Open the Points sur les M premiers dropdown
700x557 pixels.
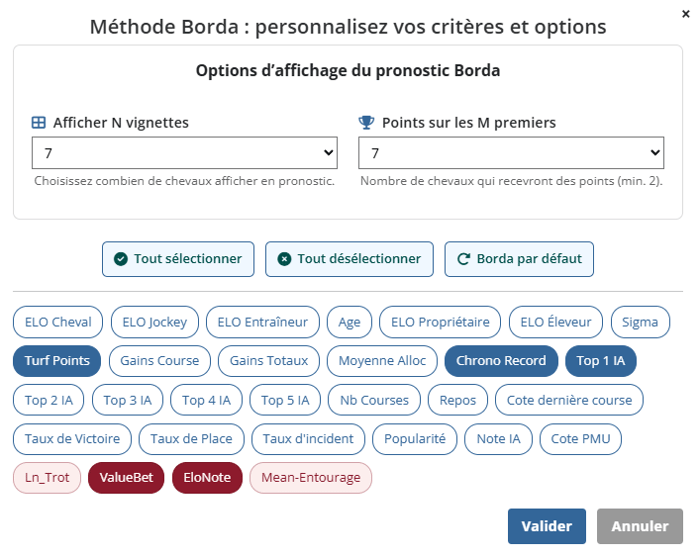(511, 153)
